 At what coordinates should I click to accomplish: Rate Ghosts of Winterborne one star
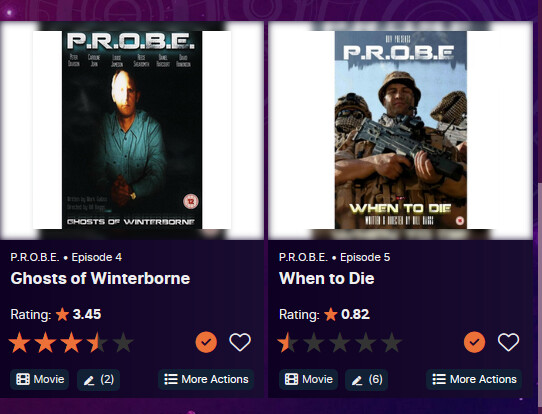click(19, 342)
